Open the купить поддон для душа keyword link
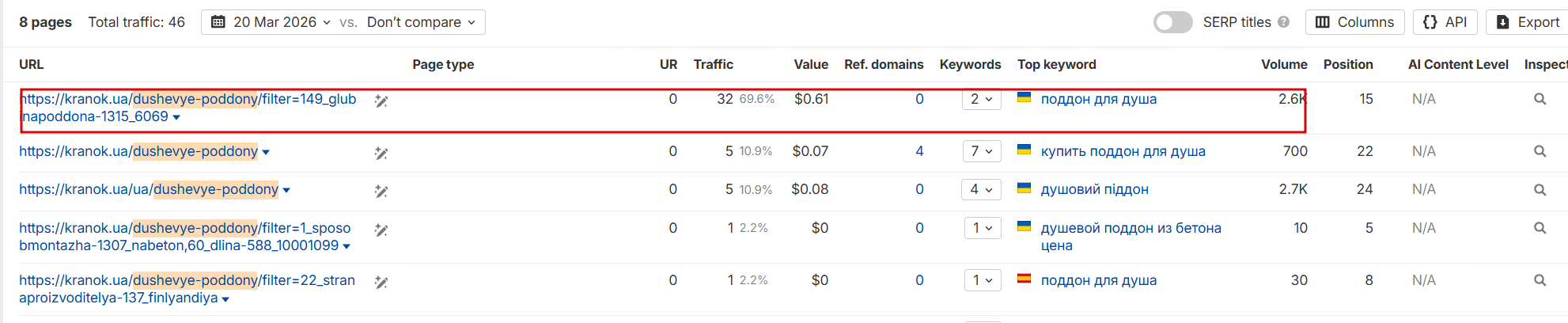Screen dimensions: 1568x323 [x=1123, y=151]
